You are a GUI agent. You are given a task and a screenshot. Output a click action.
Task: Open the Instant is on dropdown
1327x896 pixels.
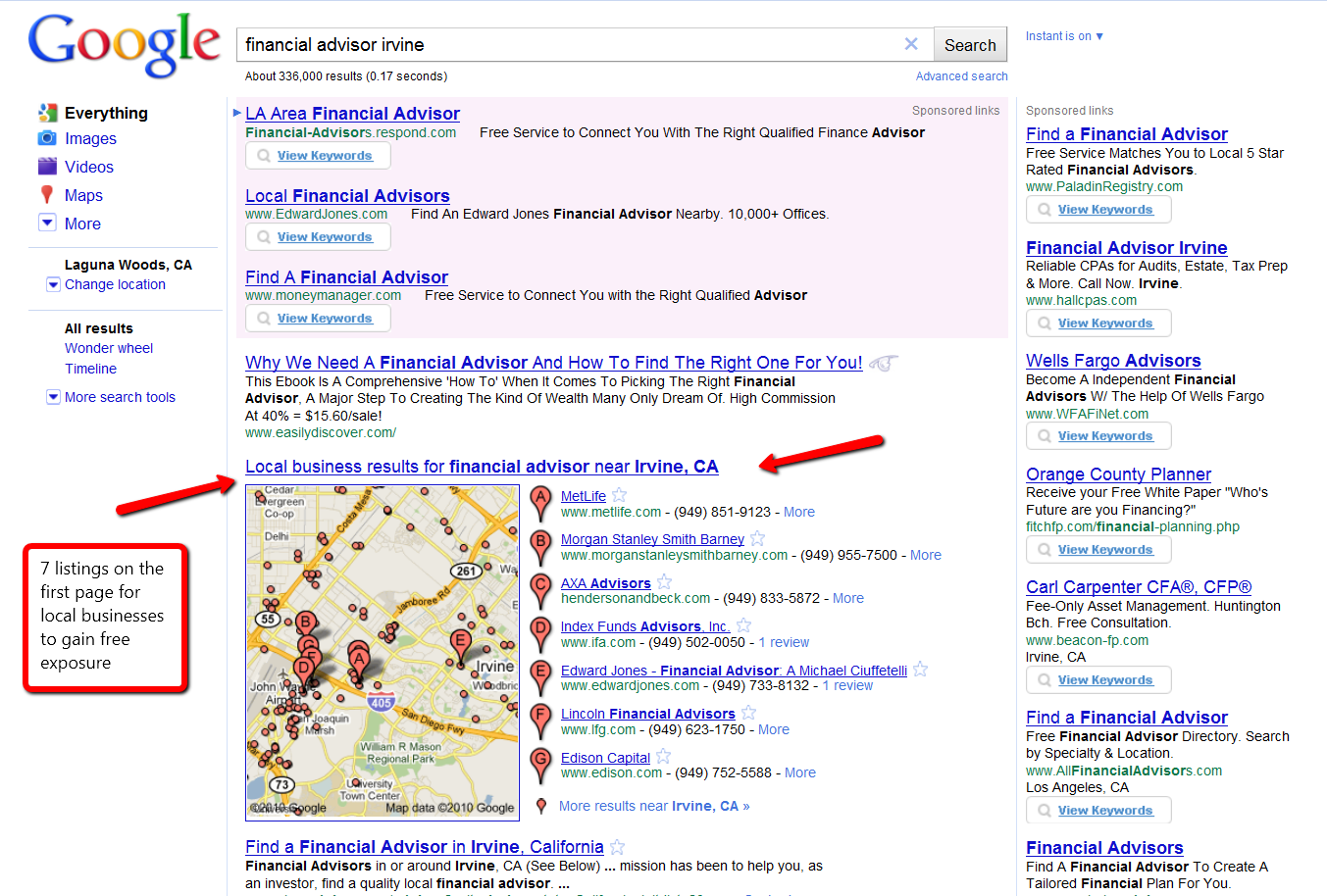point(1064,36)
